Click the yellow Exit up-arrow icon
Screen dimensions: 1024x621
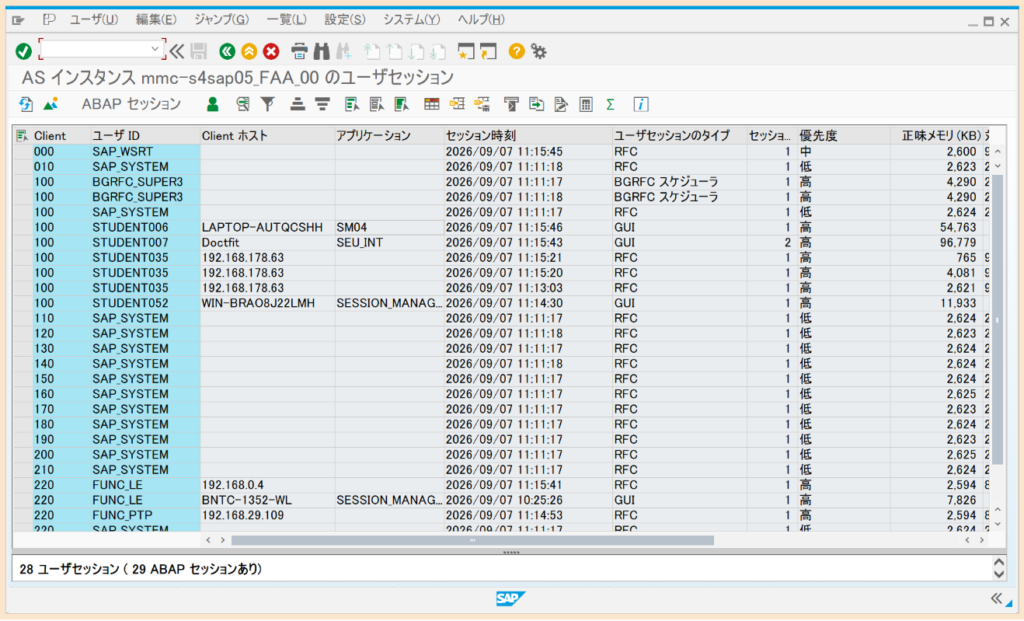click(249, 51)
